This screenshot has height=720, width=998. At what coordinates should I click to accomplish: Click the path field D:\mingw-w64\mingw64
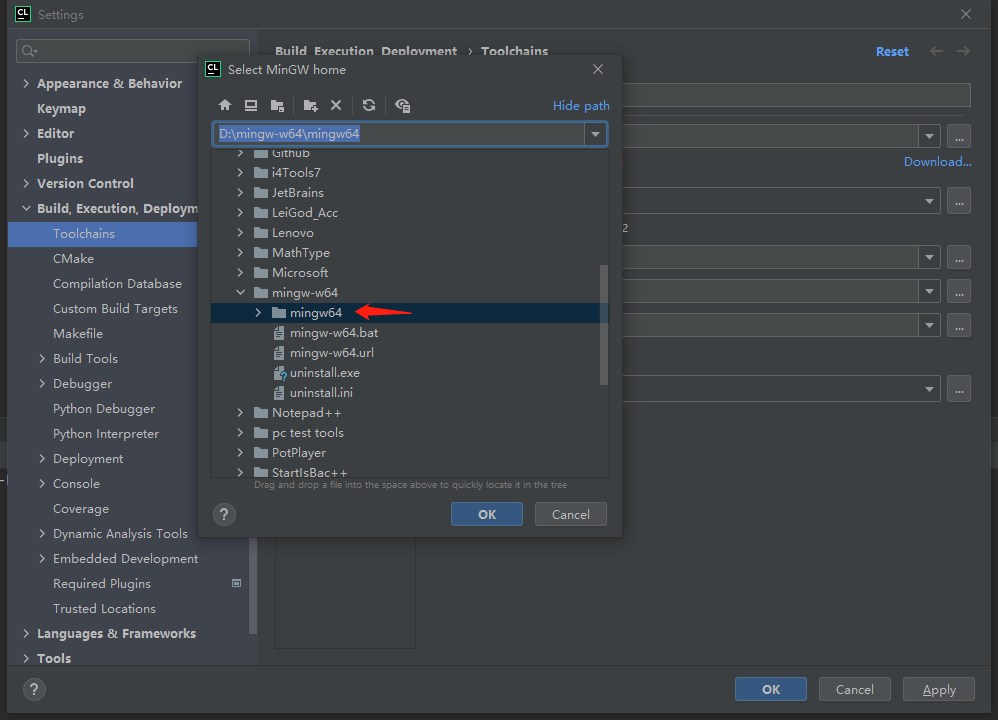pos(399,134)
